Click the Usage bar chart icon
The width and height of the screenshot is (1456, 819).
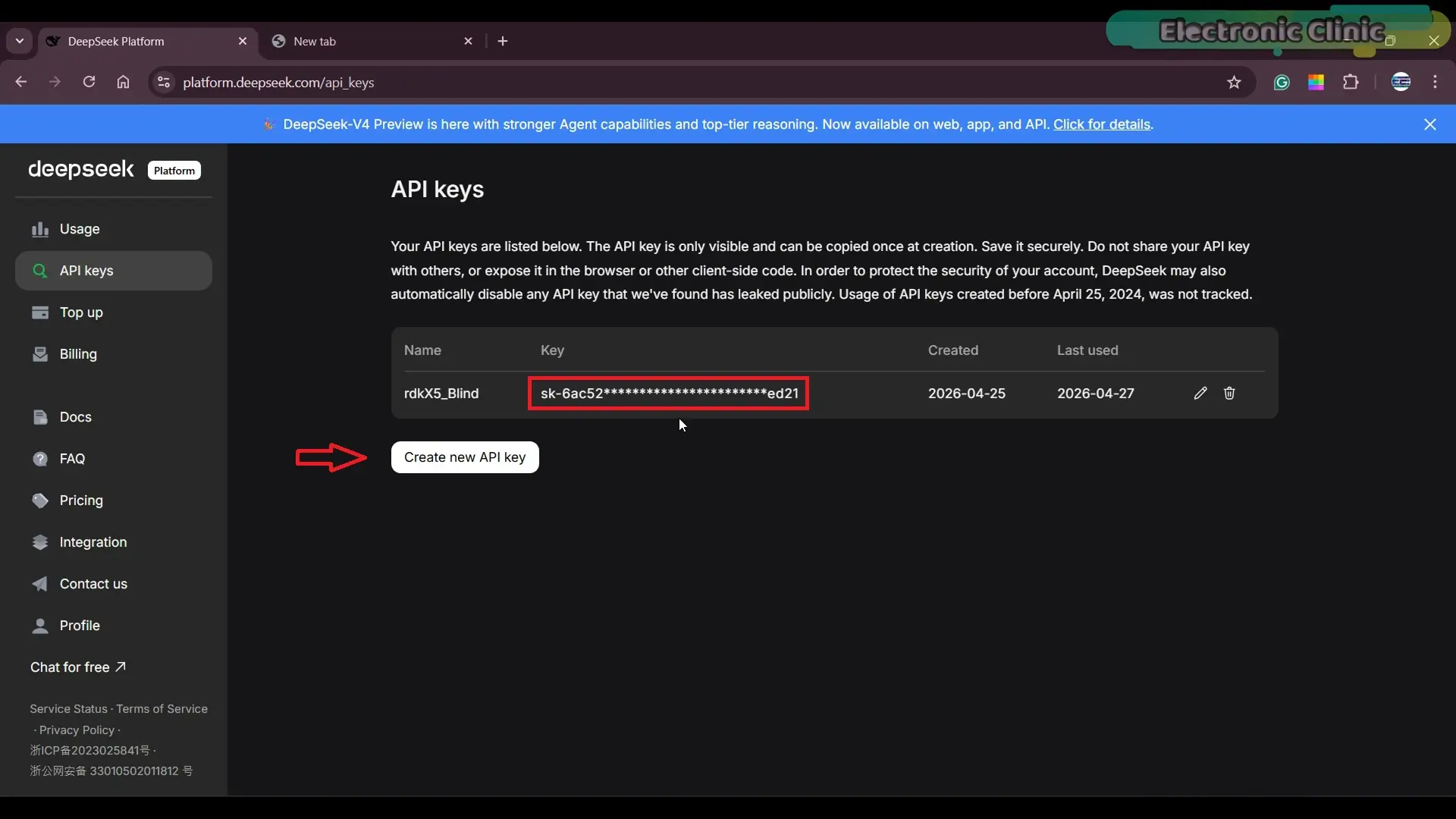tap(40, 229)
